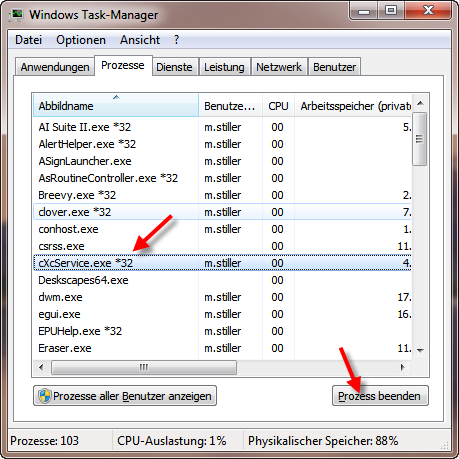The height and width of the screenshot is (459, 459).
Task: Click the vertical scrollbar up arrow
Action: [x=420, y=103]
